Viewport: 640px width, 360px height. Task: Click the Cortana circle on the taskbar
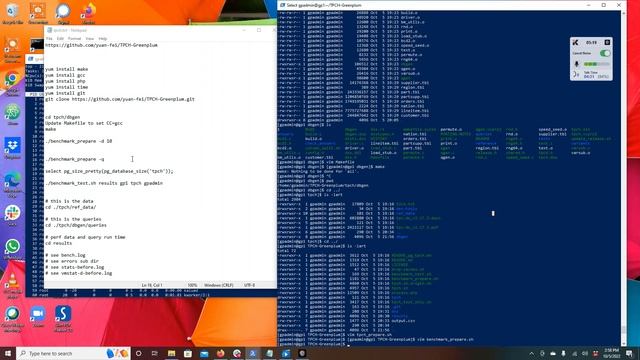point(138,353)
